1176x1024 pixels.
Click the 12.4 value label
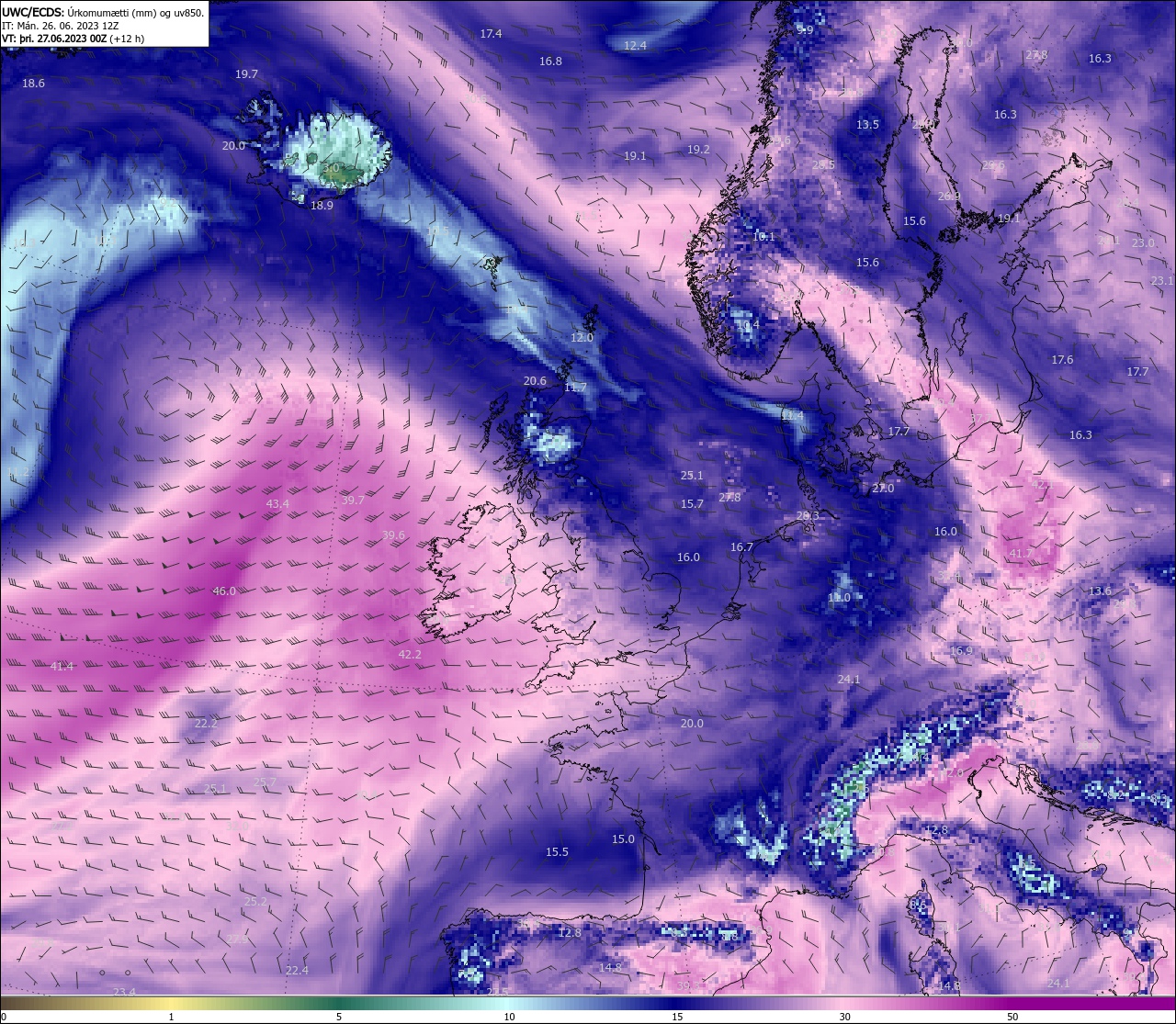(x=635, y=46)
